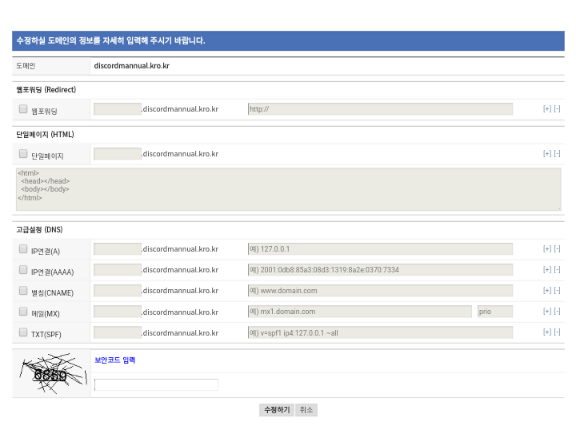Screen dimensions: 576x425
Task: Click the 웹포워딩 subdomain input field
Action: [118, 109]
